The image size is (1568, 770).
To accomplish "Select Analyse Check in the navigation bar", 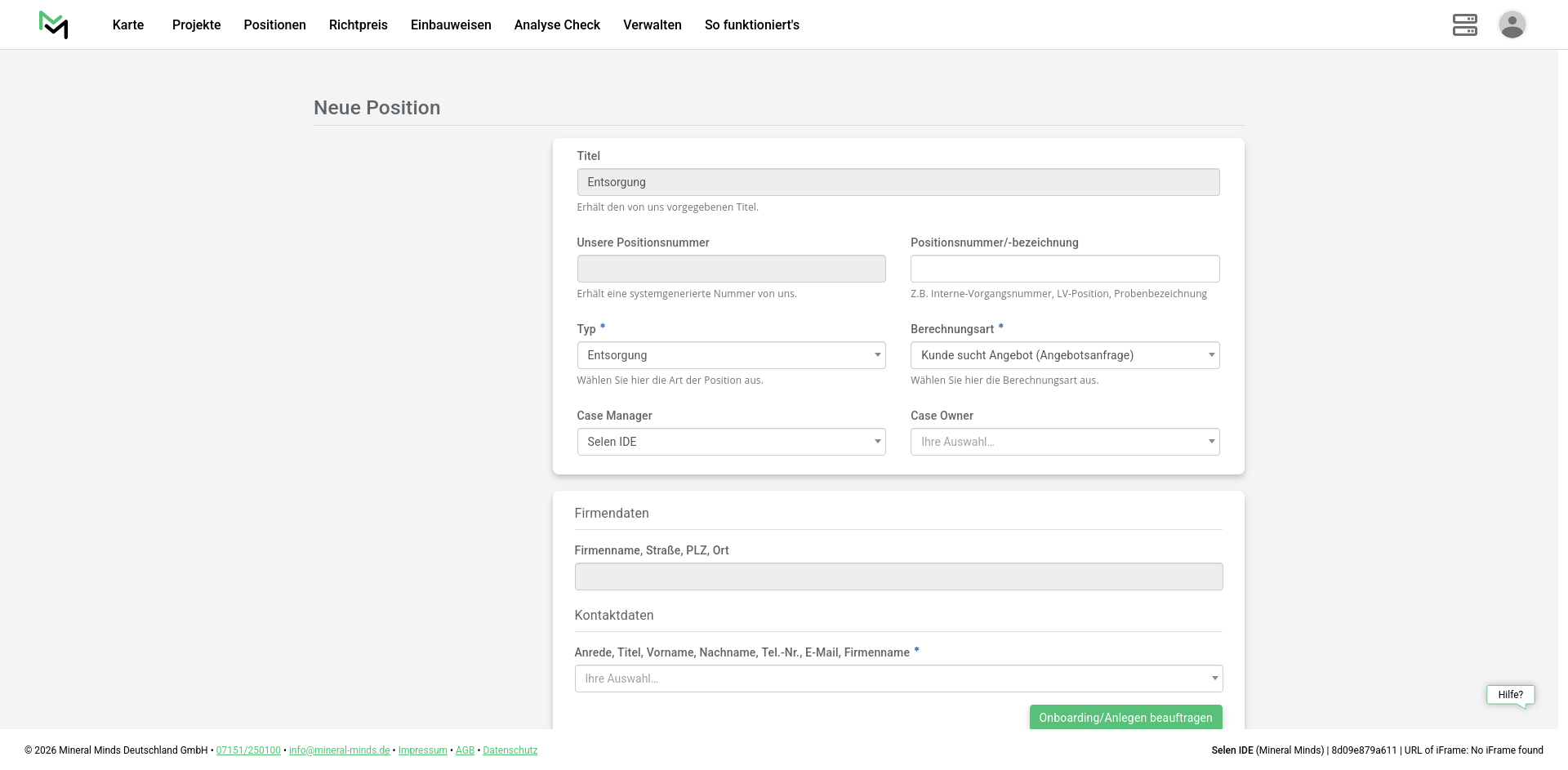I will (557, 25).
